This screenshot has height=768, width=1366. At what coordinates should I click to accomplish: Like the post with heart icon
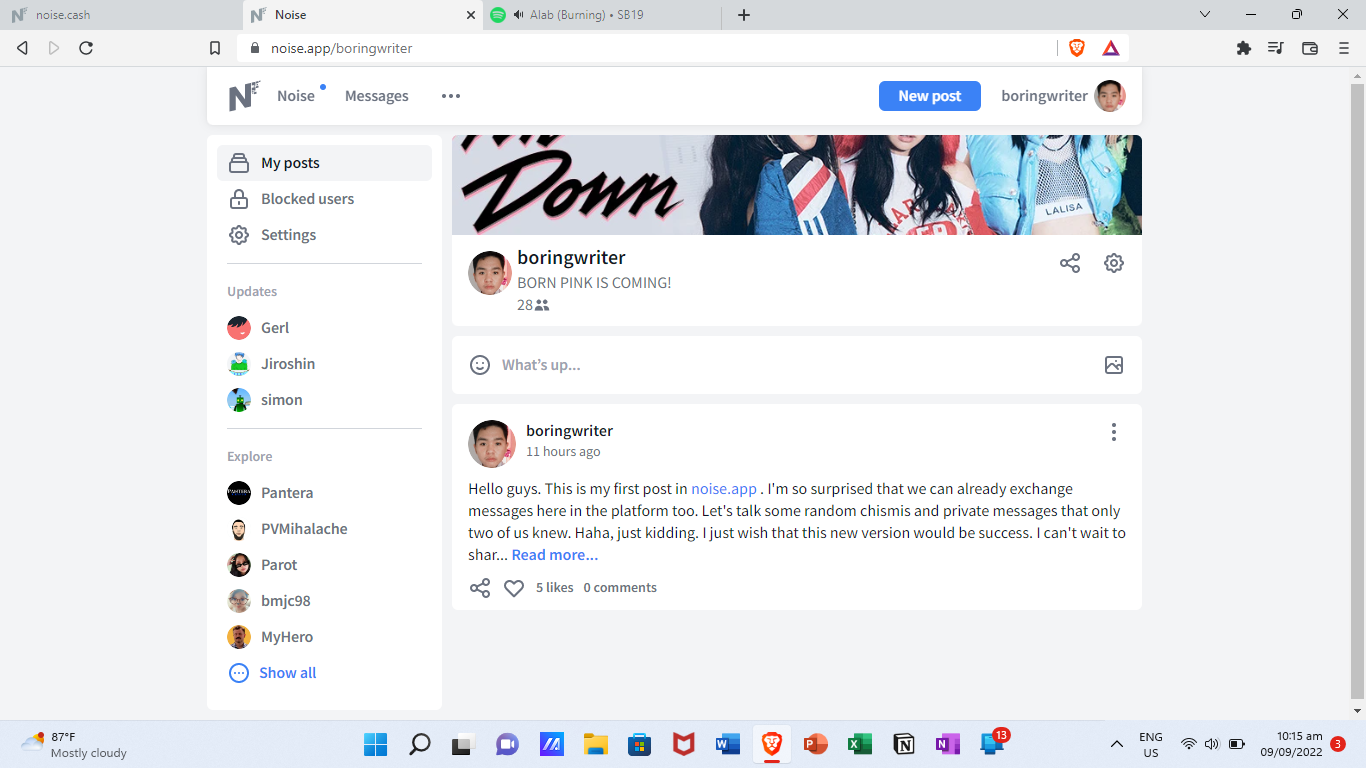point(514,588)
